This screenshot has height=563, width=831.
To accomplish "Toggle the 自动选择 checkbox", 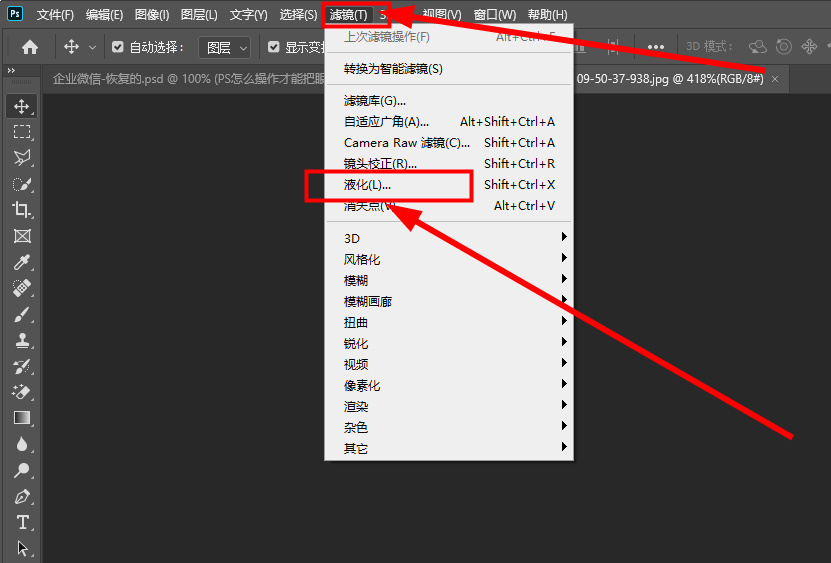I will pyautogui.click(x=118, y=47).
